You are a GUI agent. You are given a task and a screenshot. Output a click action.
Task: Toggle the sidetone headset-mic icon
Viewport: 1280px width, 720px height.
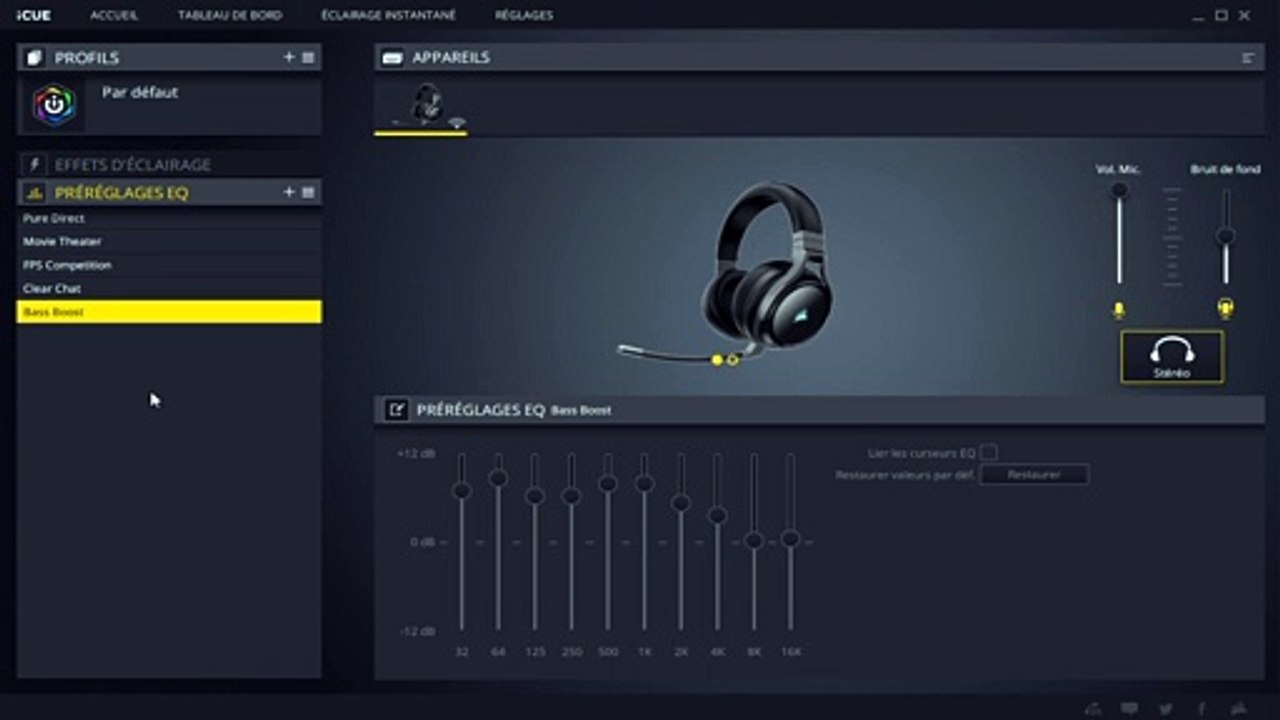pyautogui.click(x=1225, y=308)
